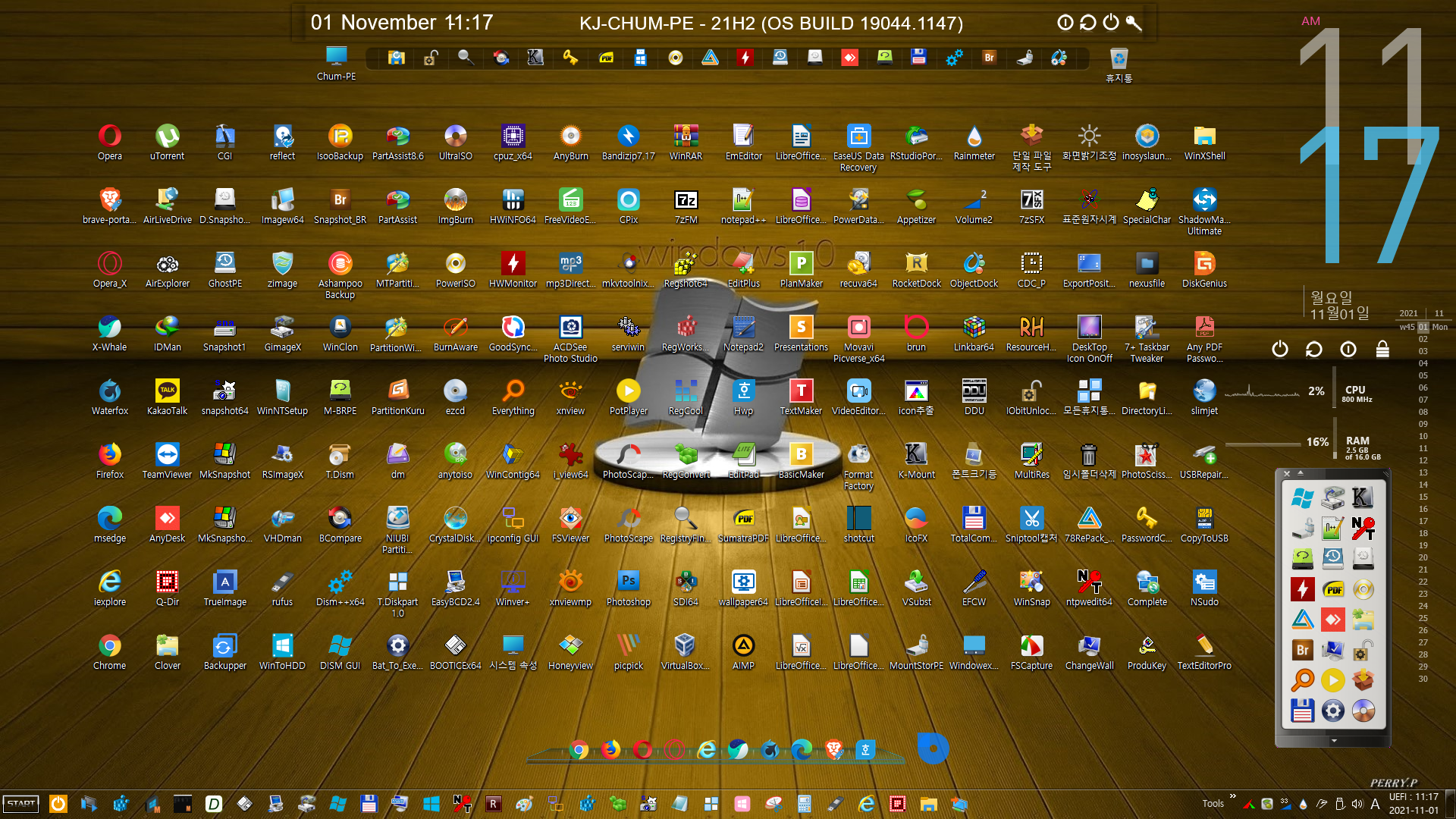Open the Chum-PE computer icon

point(336,63)
